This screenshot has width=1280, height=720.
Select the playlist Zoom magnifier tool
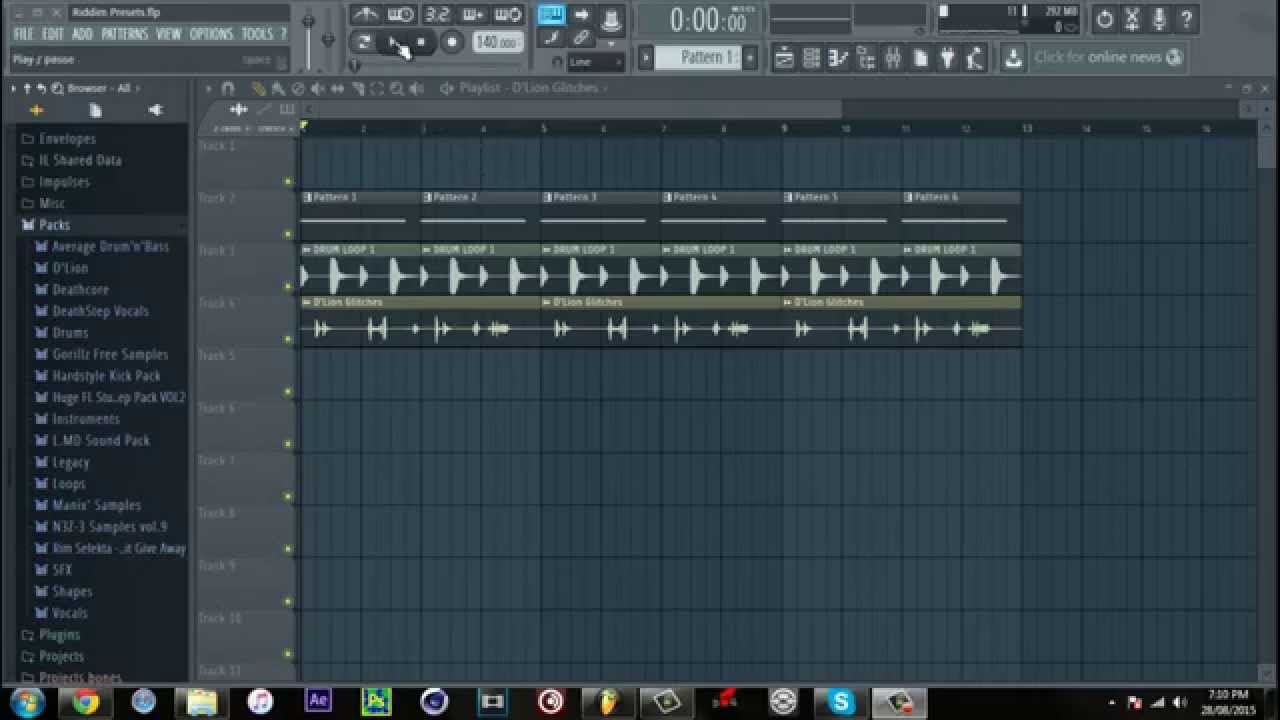(397, 88)
